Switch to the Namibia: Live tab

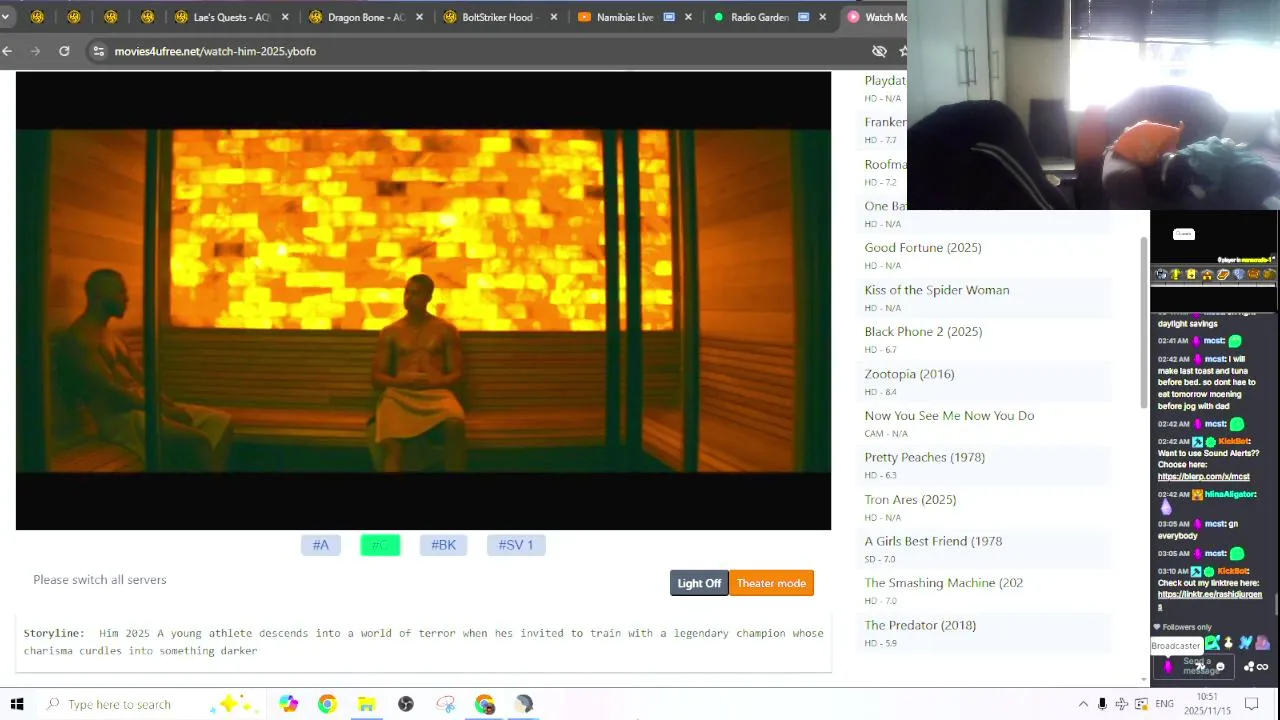coord(625,17)
